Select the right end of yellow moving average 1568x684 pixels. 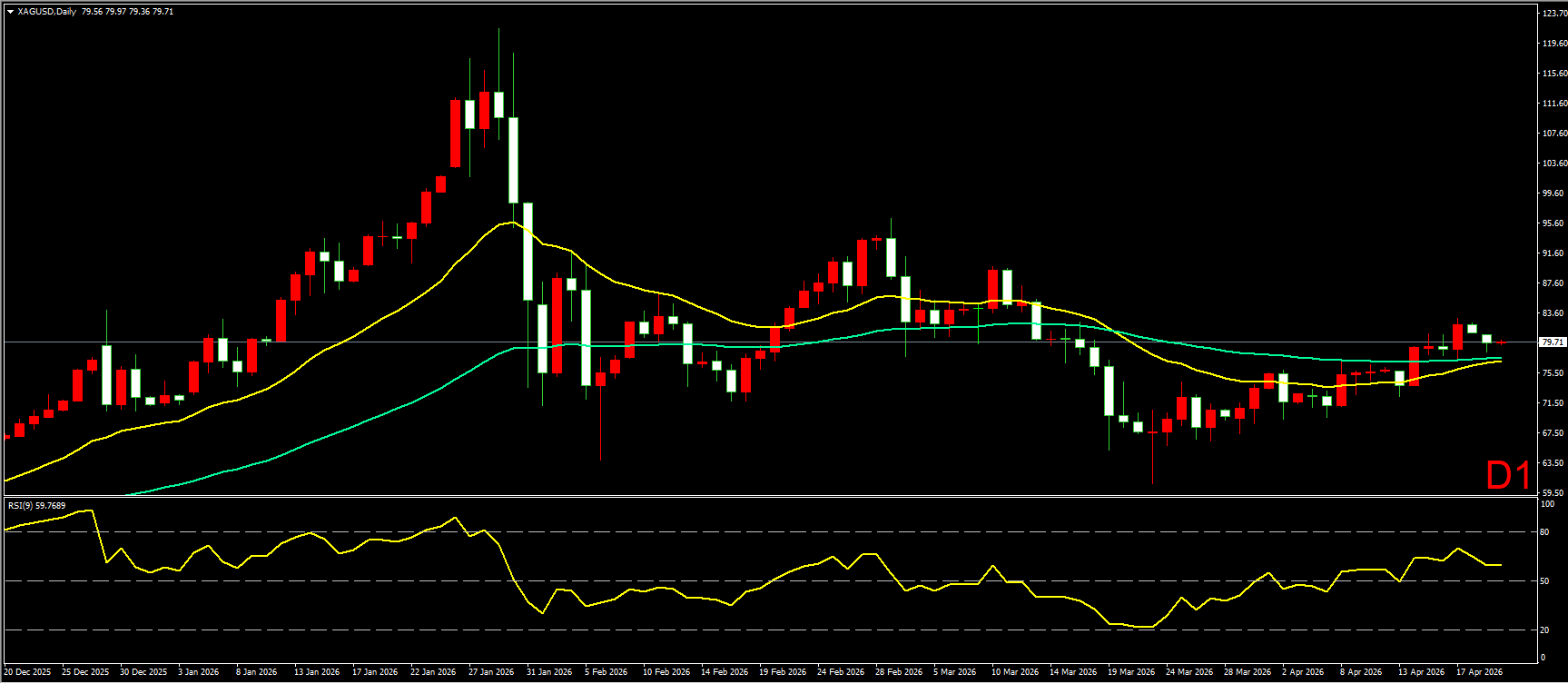1501,361
